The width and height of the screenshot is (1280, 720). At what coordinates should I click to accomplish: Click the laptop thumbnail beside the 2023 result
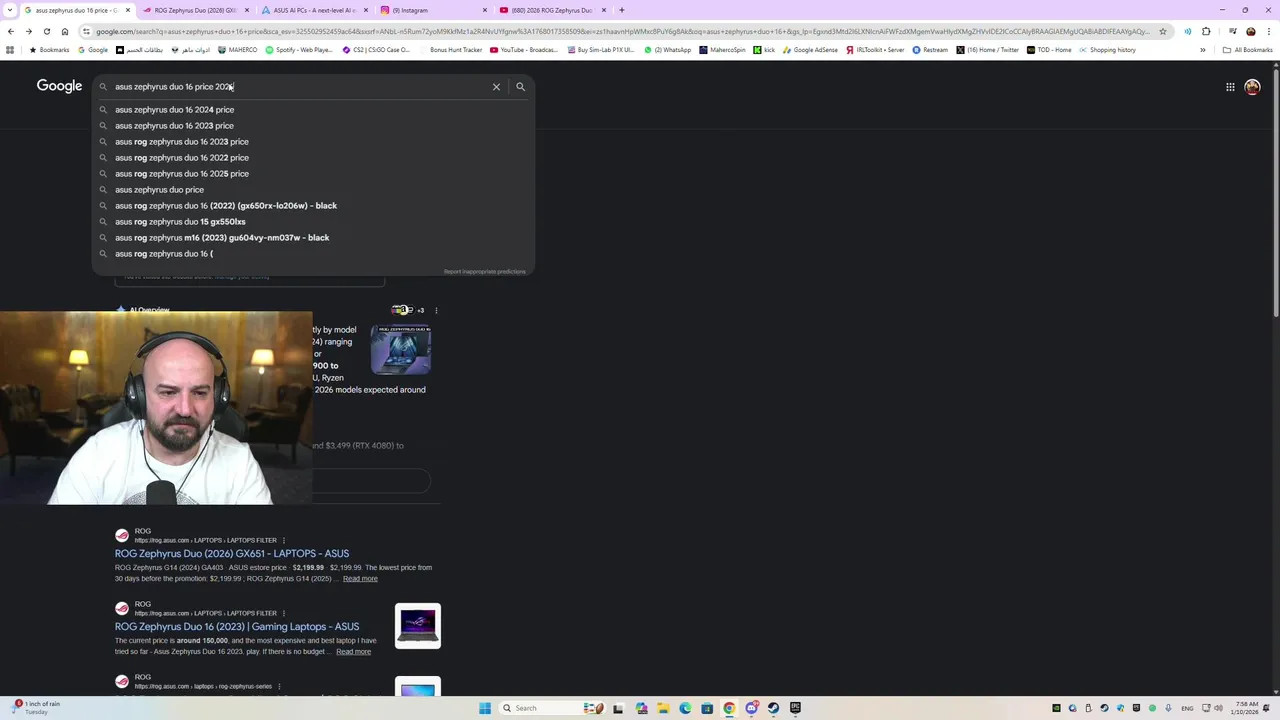pos(418,626)
